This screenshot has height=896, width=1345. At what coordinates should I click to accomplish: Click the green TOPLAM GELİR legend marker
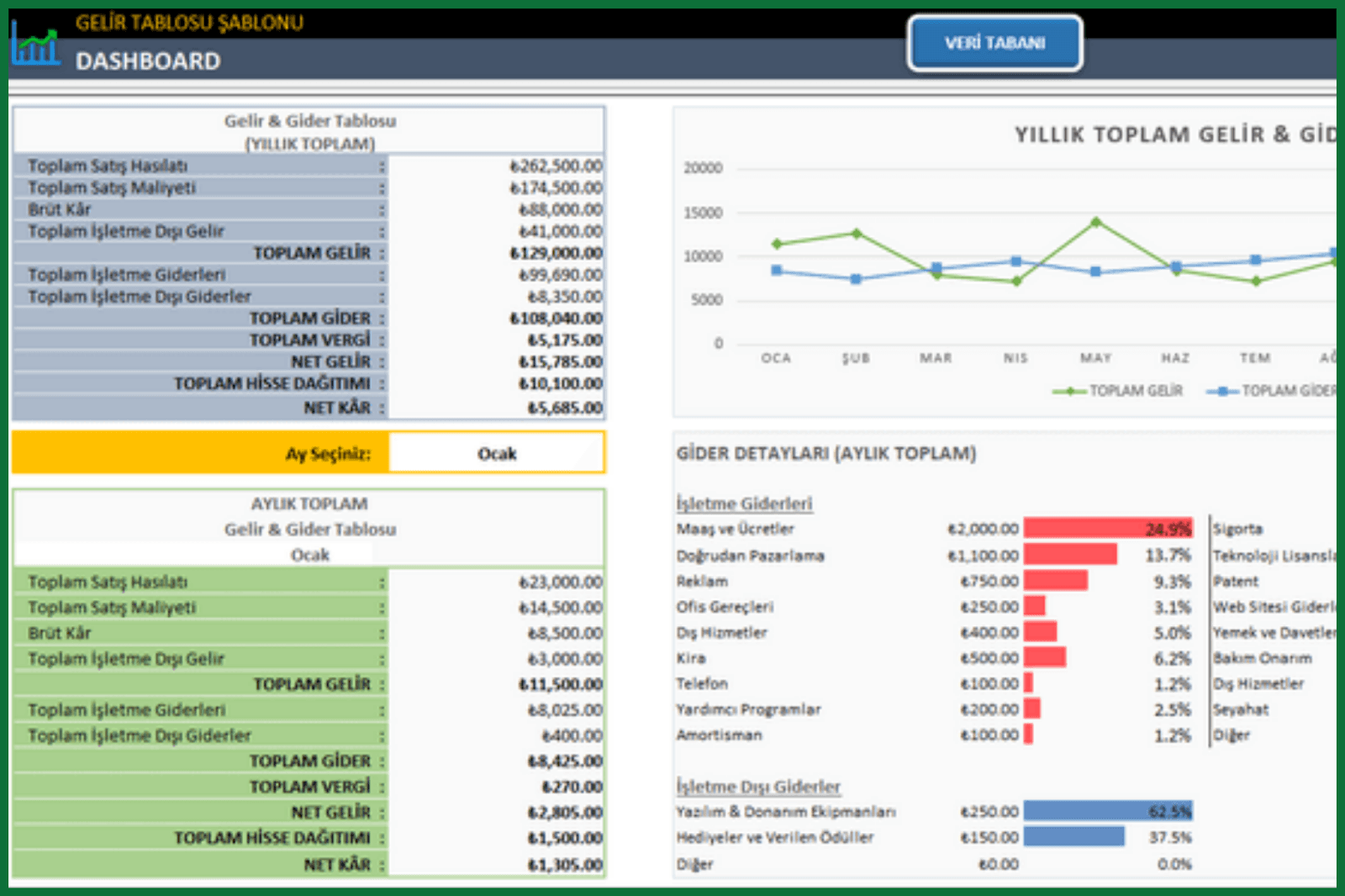(1069, 391)
